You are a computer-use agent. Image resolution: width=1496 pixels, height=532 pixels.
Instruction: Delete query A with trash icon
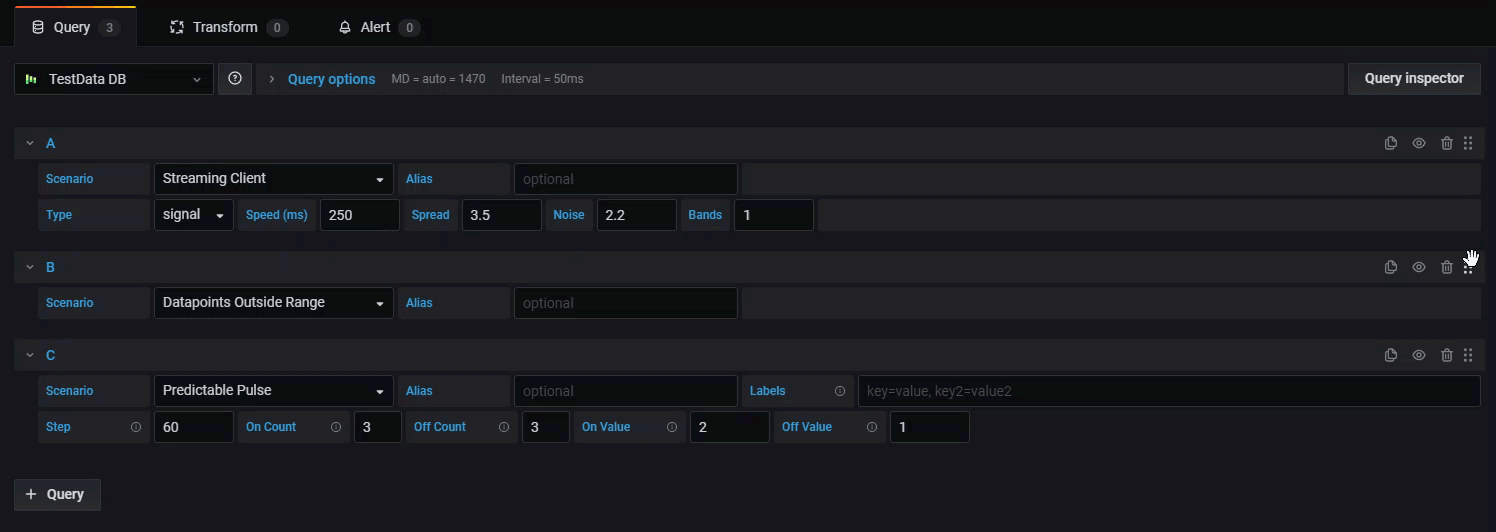click(1446, 143)
